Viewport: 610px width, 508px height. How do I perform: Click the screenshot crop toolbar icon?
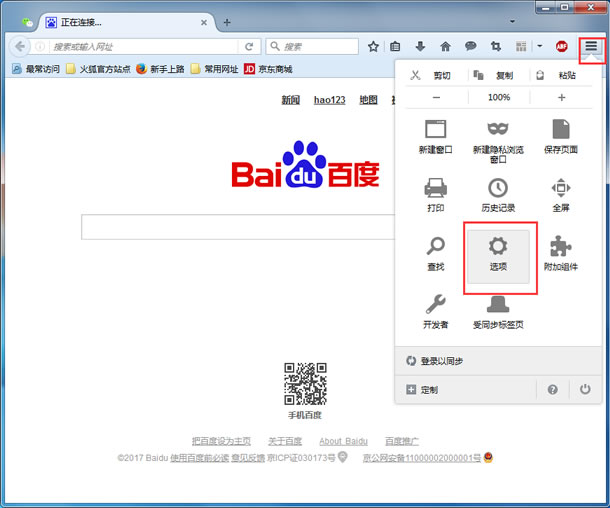pyautogui.click(x=496, y=47)
